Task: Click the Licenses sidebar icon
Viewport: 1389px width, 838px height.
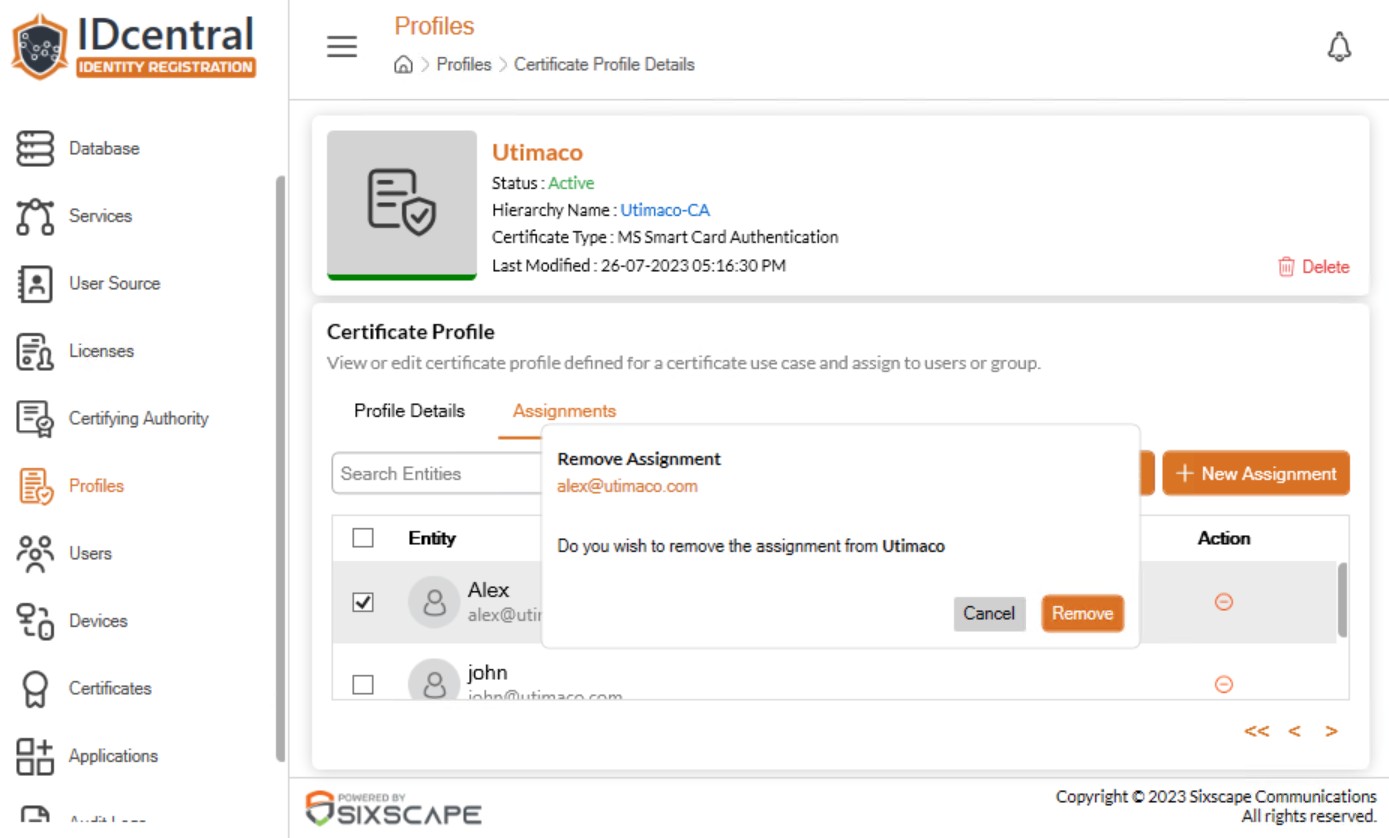Action: click(x=34, y=351)
